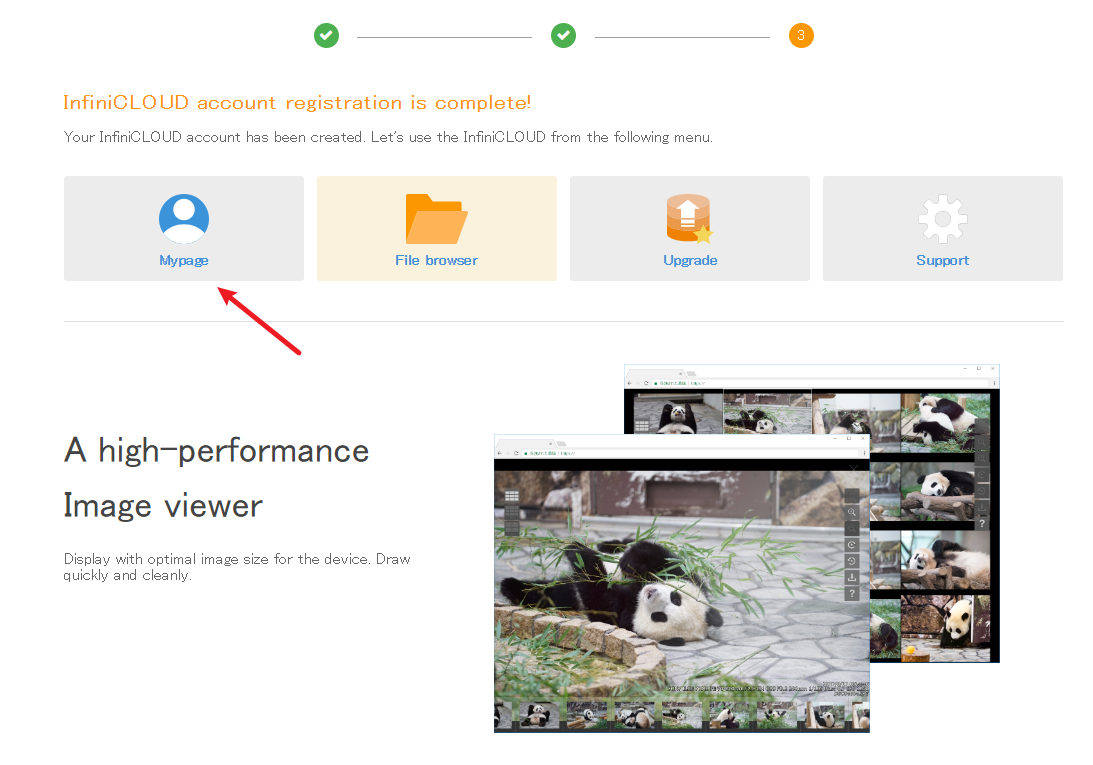Click the 'A high-performance' heading text
1093x765 pixels.
(x=216, y=450)
